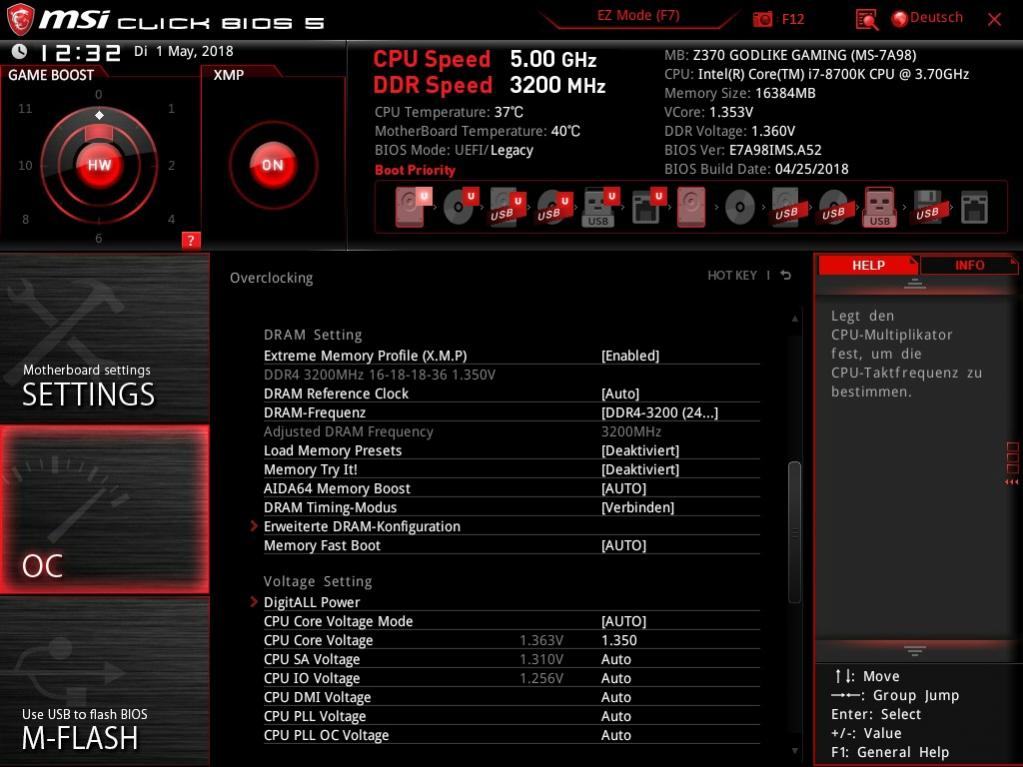Toggle the XMP ON button
Viewport: 1023px width, 767px height.
[x=273, y=164]
